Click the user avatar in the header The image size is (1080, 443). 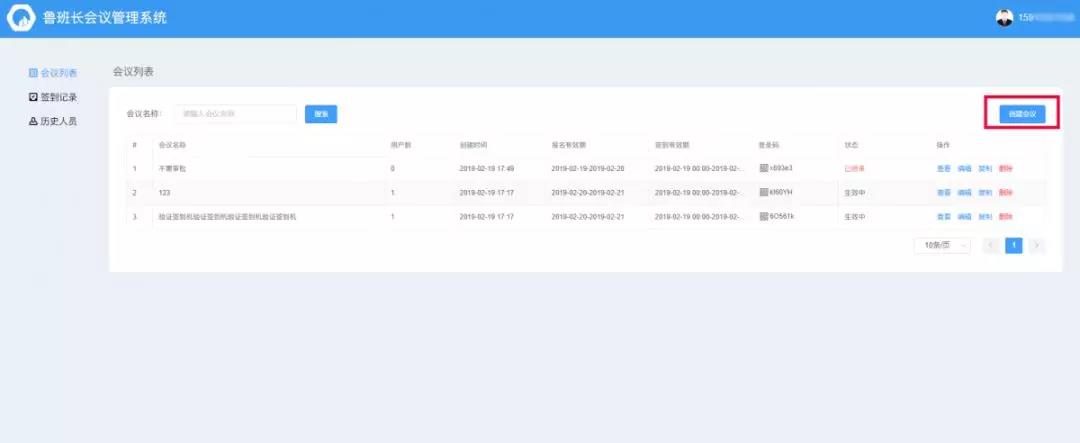[1004, 18]
